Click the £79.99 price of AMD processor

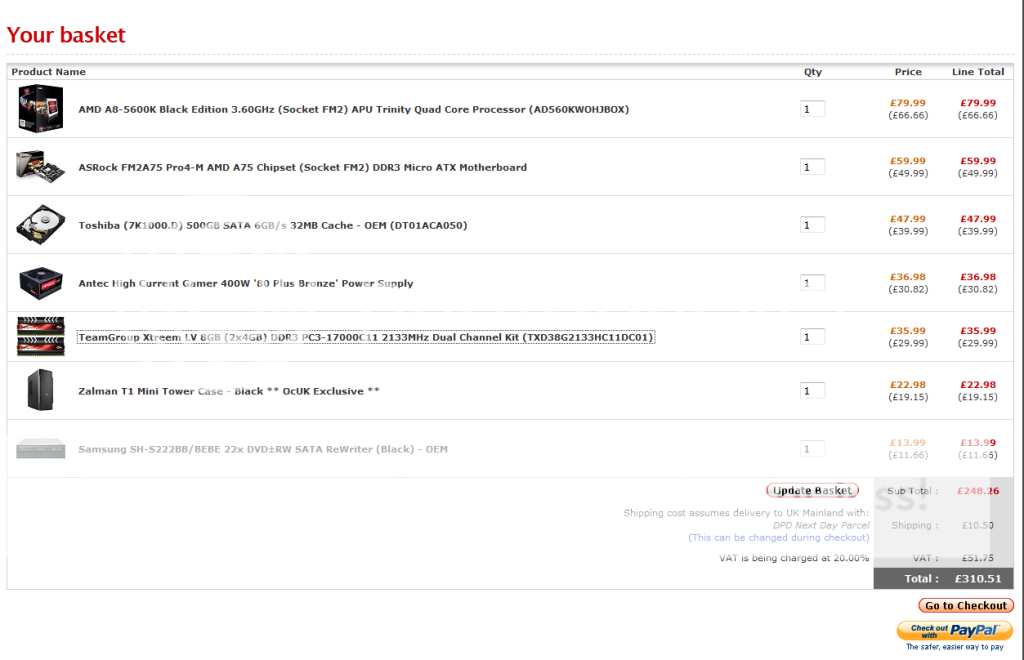tap(908, 103)
